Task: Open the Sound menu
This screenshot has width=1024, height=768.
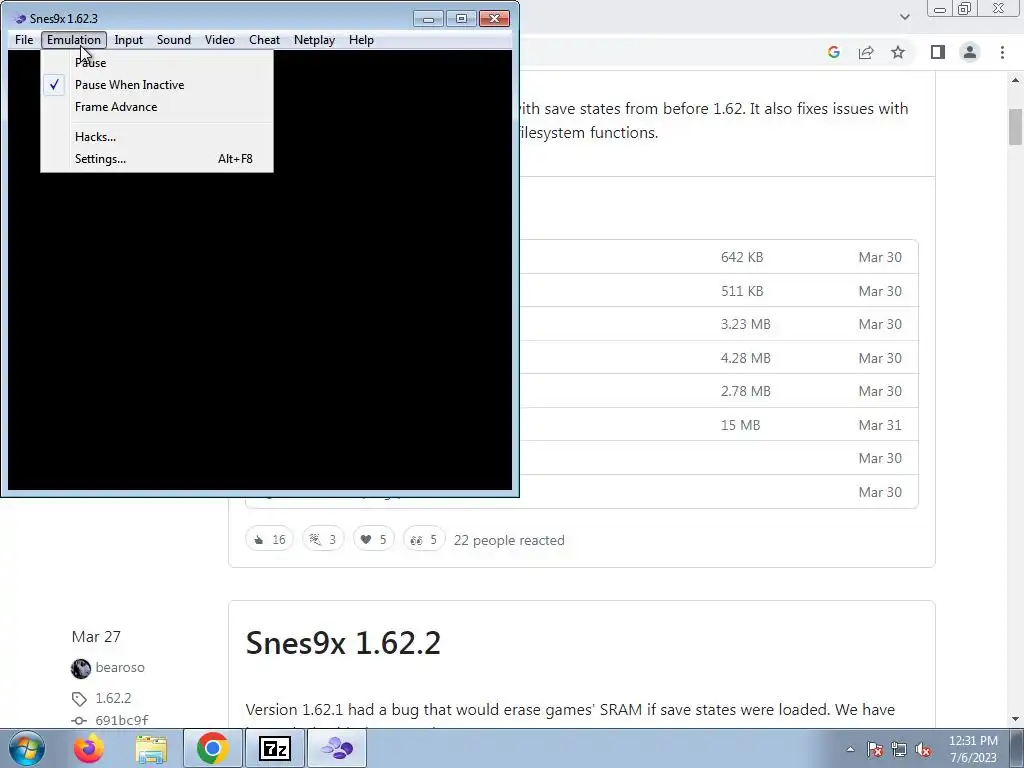Action: 174,40
